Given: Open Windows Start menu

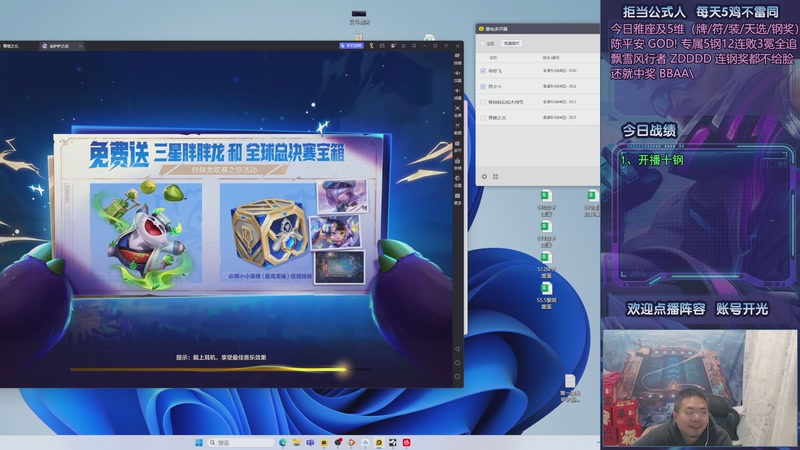Looking at the screenshot, I should point(199,442).
